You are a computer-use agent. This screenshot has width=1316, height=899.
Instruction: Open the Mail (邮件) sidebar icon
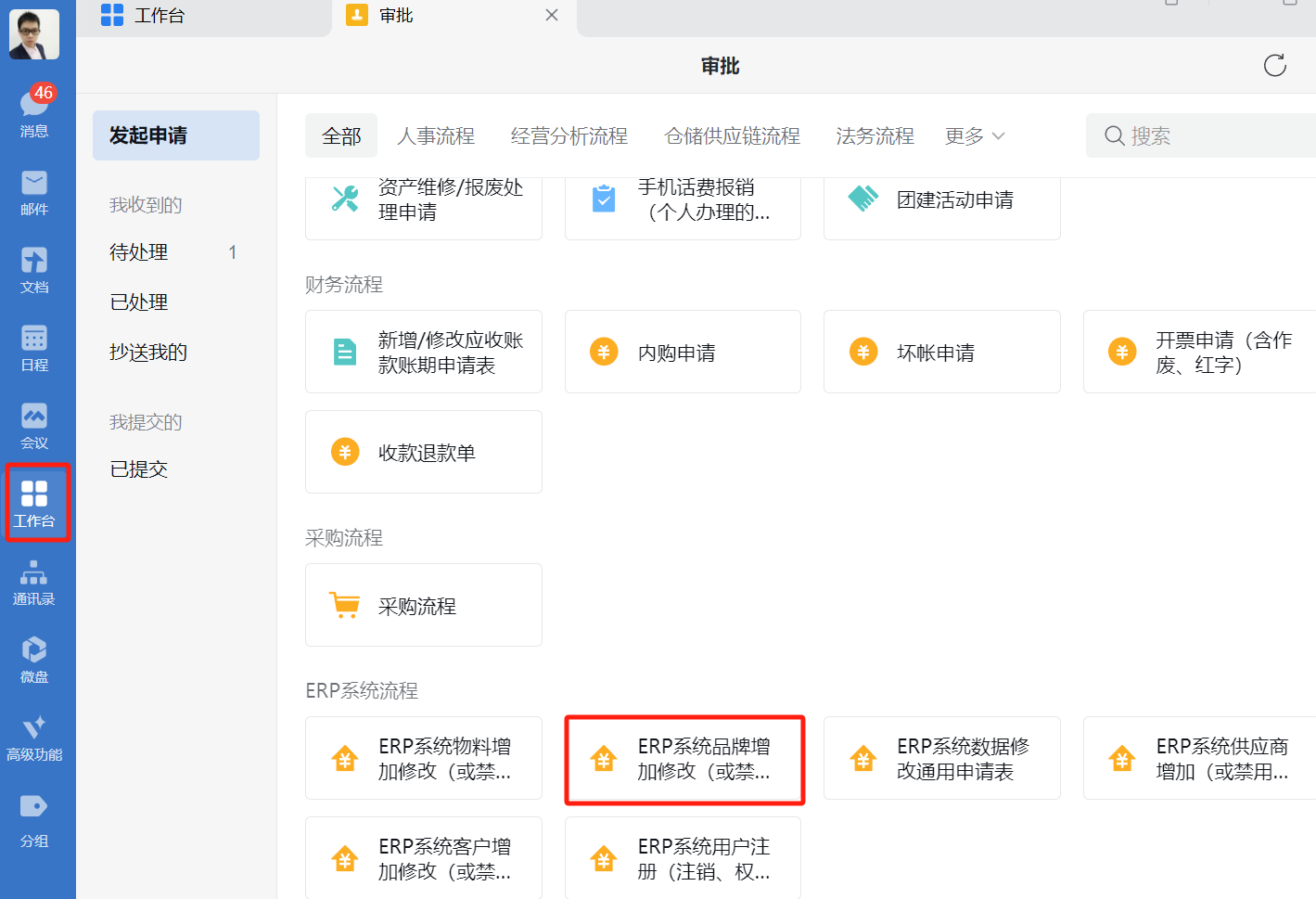coord(34,192)
